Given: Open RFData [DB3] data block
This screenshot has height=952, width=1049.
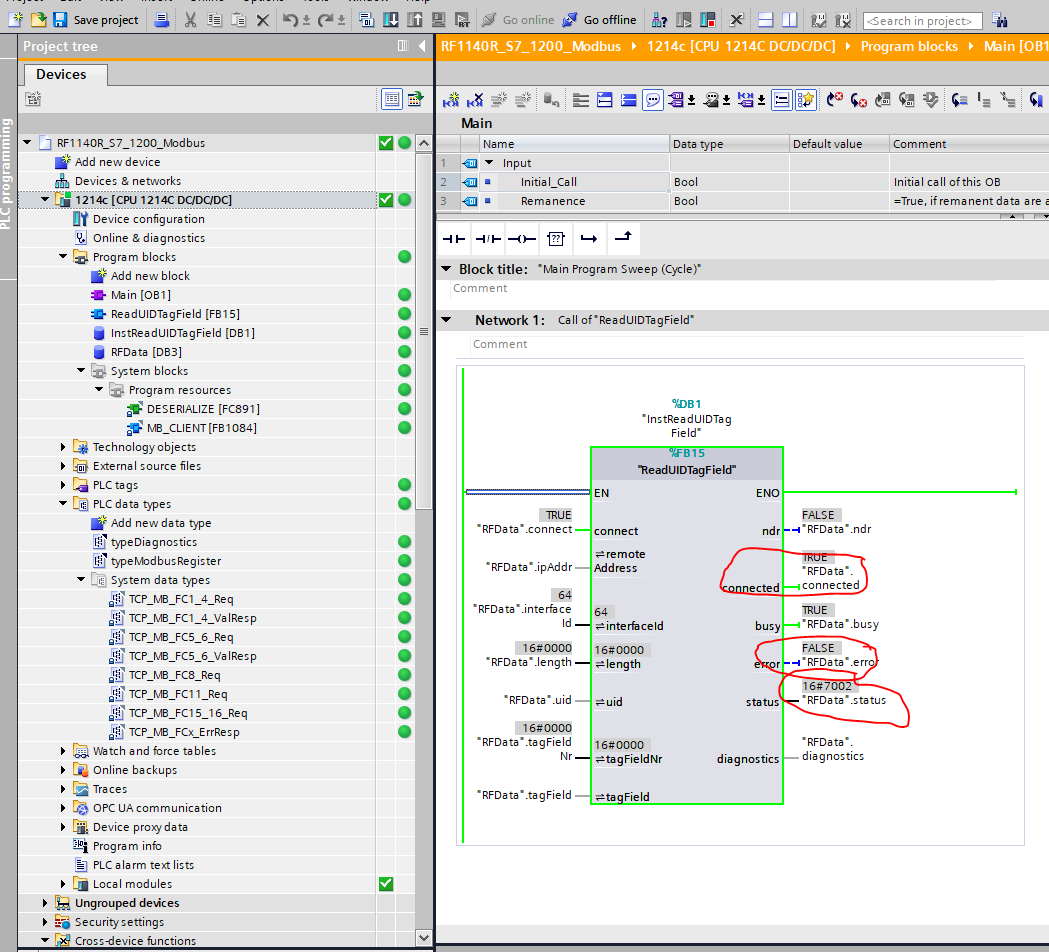Looking at the screenshot, I should (146, 352).
